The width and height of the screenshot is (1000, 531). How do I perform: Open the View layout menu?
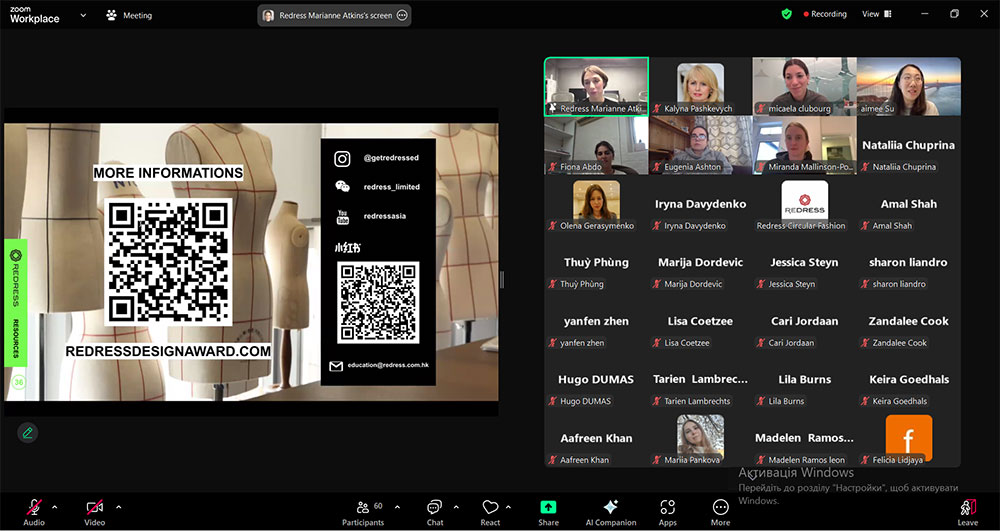pyautogui.click(x=877, y=14)
